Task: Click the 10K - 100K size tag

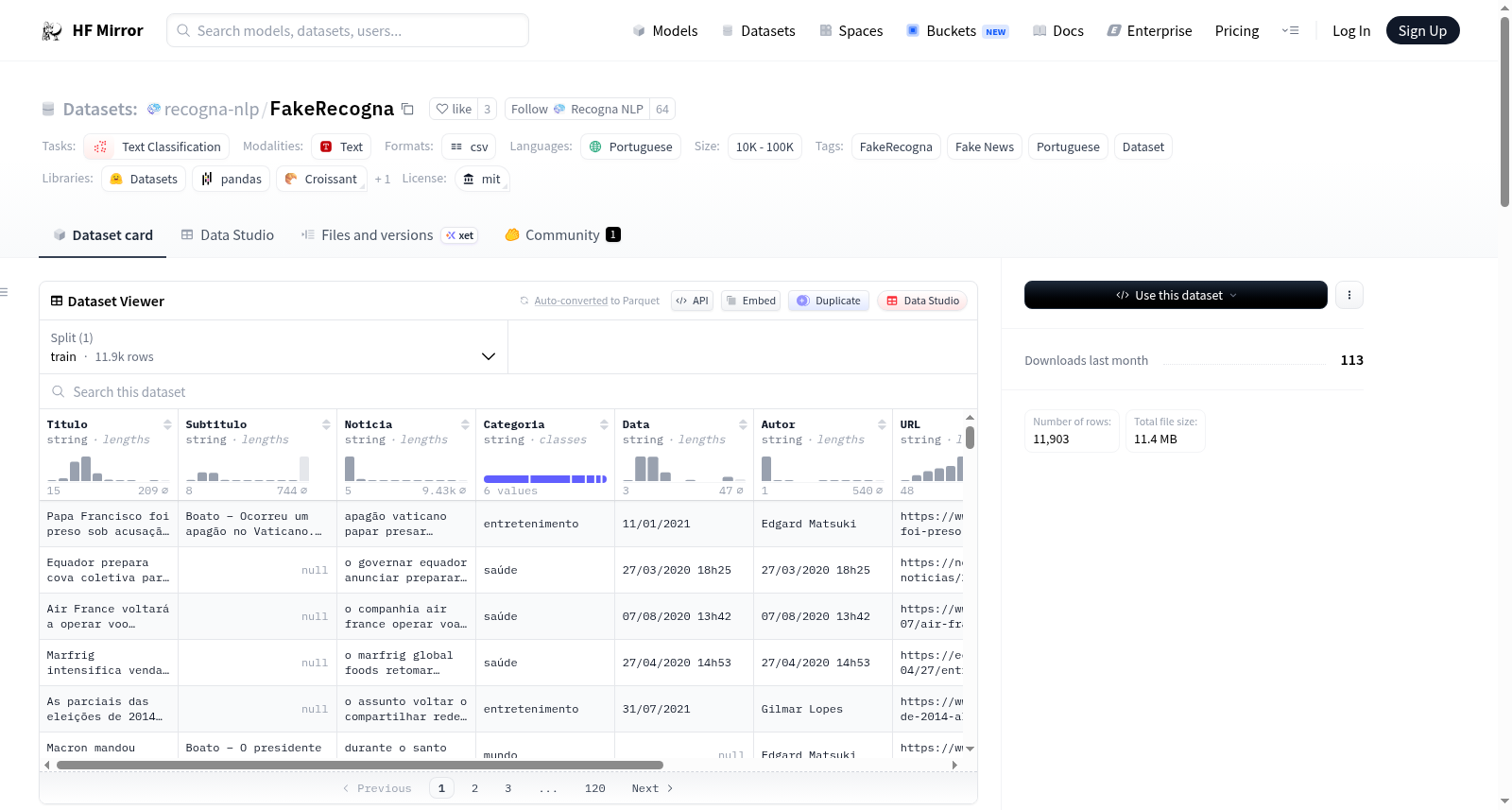Action: point(765,146)
